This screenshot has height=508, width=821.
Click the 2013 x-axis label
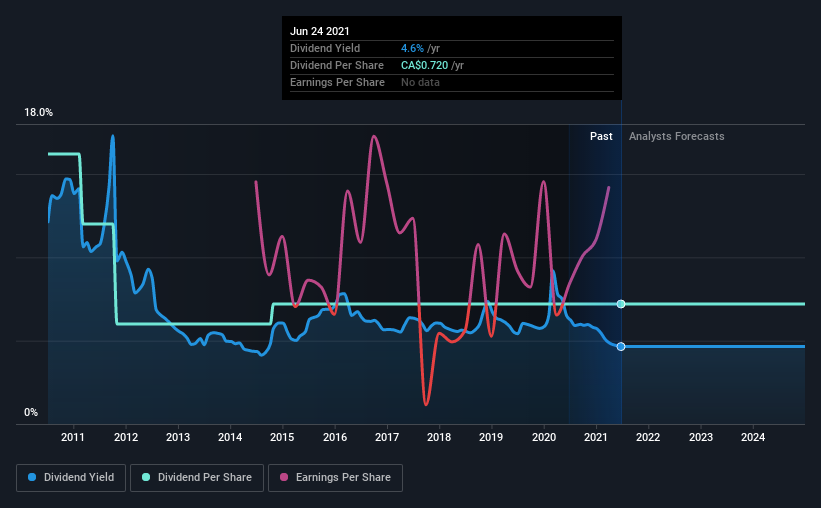178,437
